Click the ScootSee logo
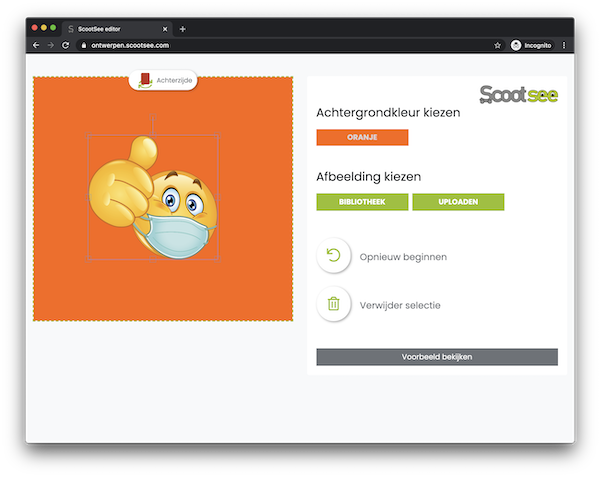 pos(518,95)
